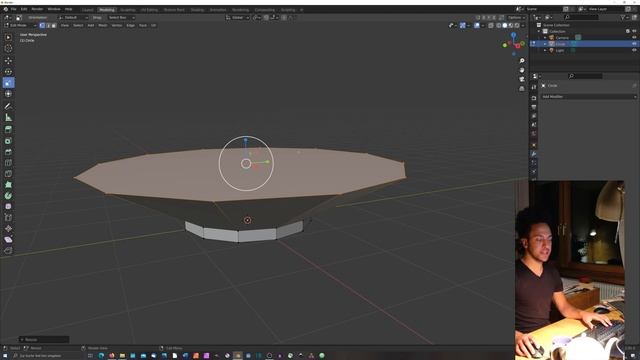Select the Move tool
640x360 pixels.
8,61
